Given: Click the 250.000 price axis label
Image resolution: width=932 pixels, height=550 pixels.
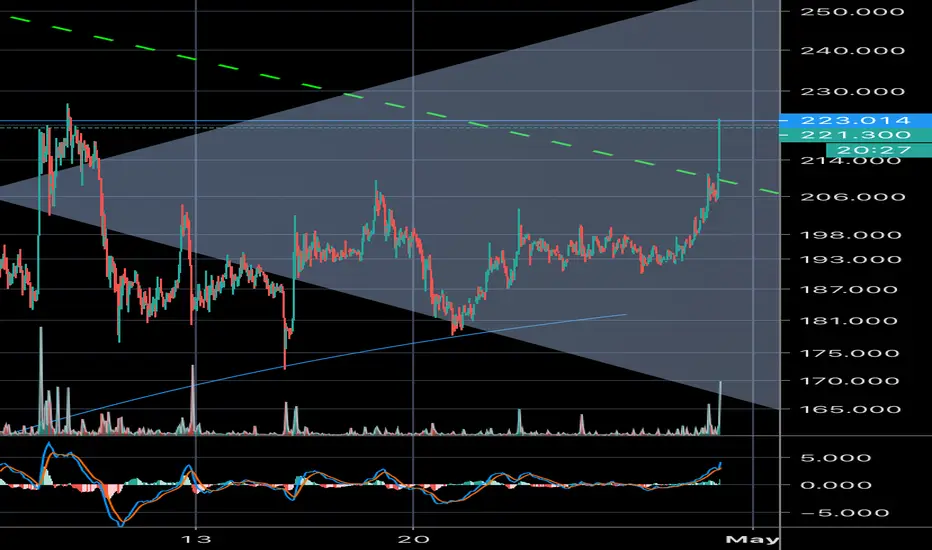Looking at the screenshot, I should (x=852, y=11).
